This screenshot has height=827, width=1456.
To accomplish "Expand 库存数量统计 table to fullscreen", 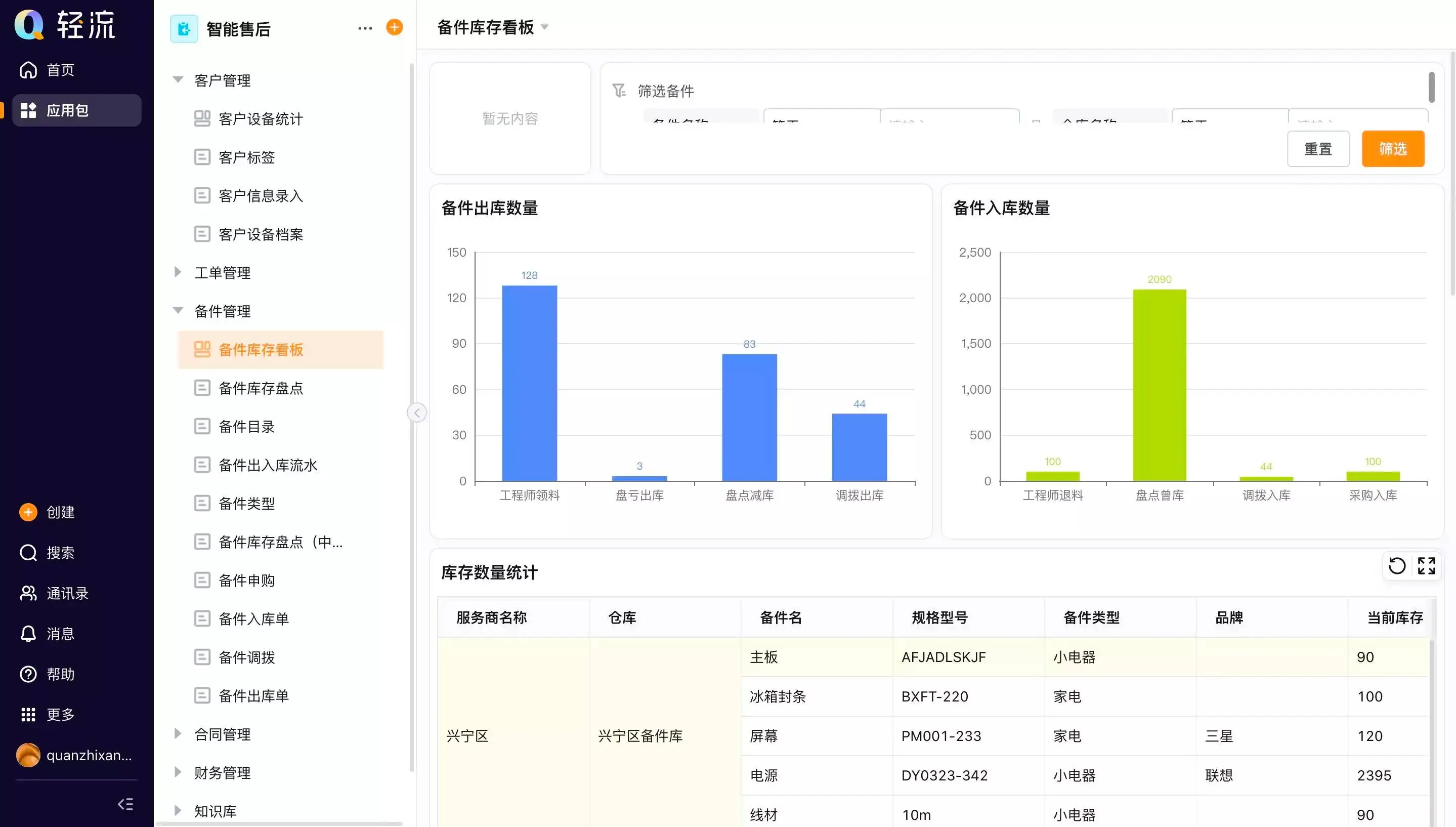I will 1426,566.
